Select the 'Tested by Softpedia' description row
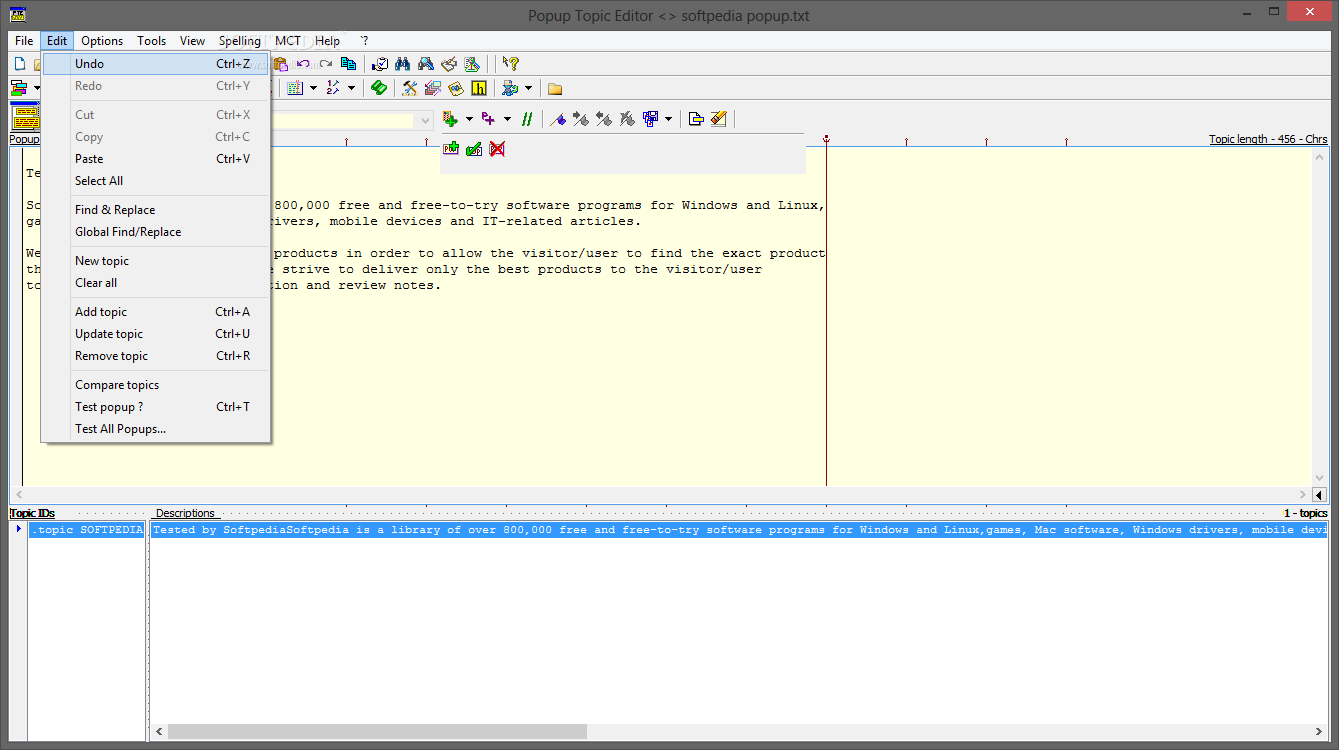 [739, 530]
